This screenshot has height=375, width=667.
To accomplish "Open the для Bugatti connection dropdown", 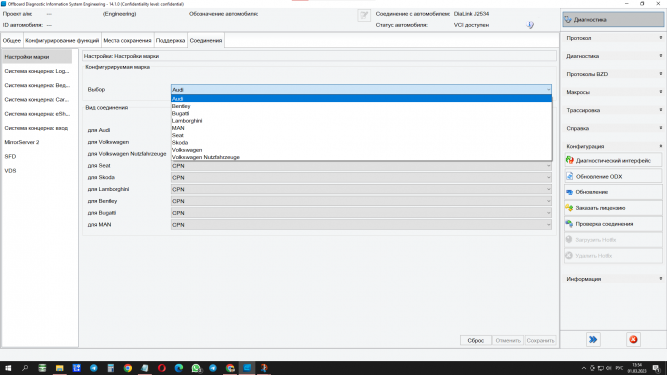I will [x=361, y=213].
